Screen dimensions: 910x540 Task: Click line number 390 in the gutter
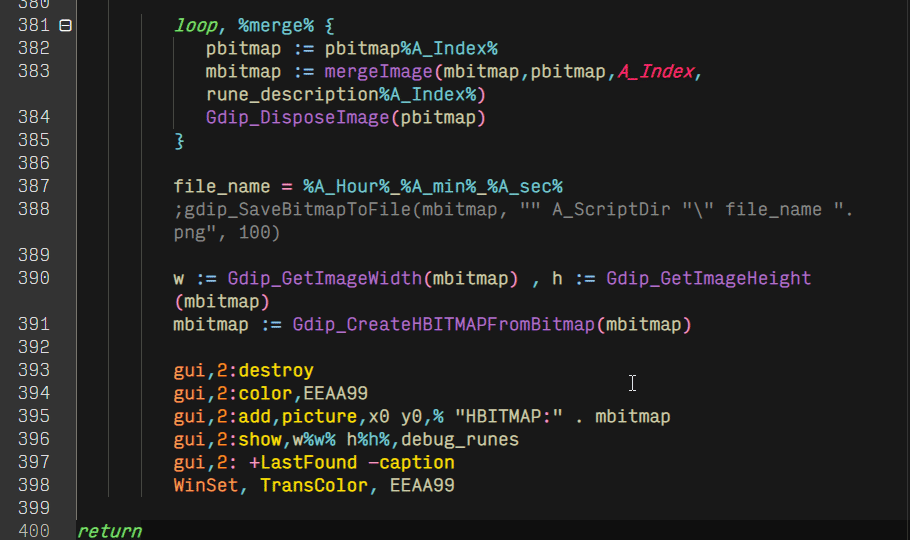pyautogui.click(x=34, y=278)
